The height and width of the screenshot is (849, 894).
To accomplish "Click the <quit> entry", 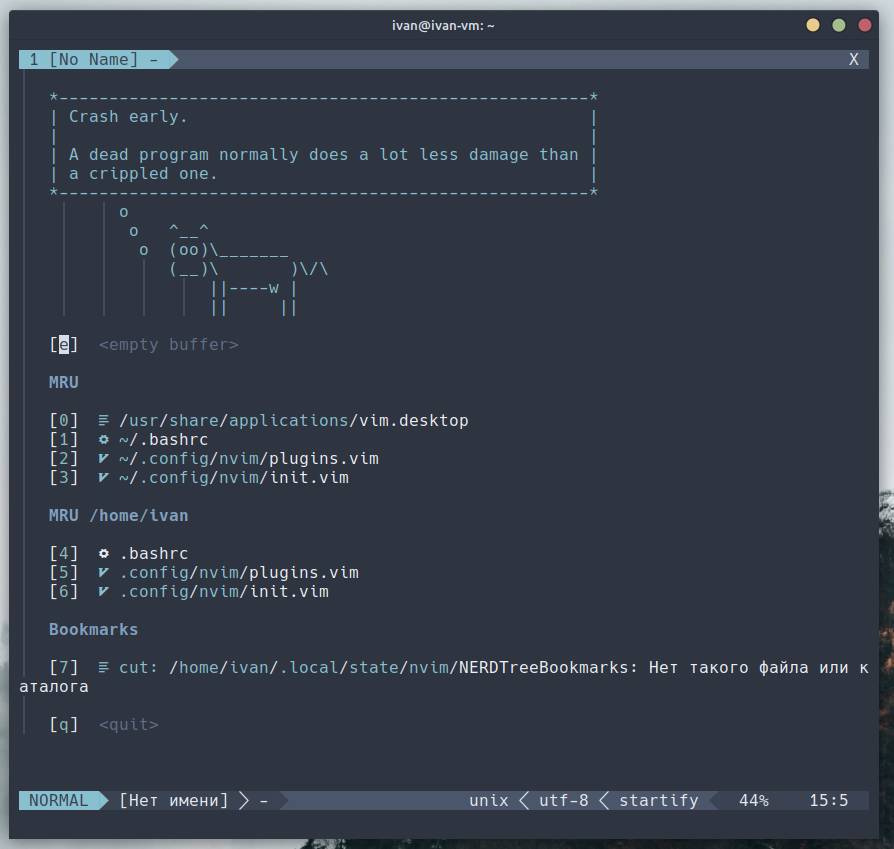I will (x=128, y=725).
